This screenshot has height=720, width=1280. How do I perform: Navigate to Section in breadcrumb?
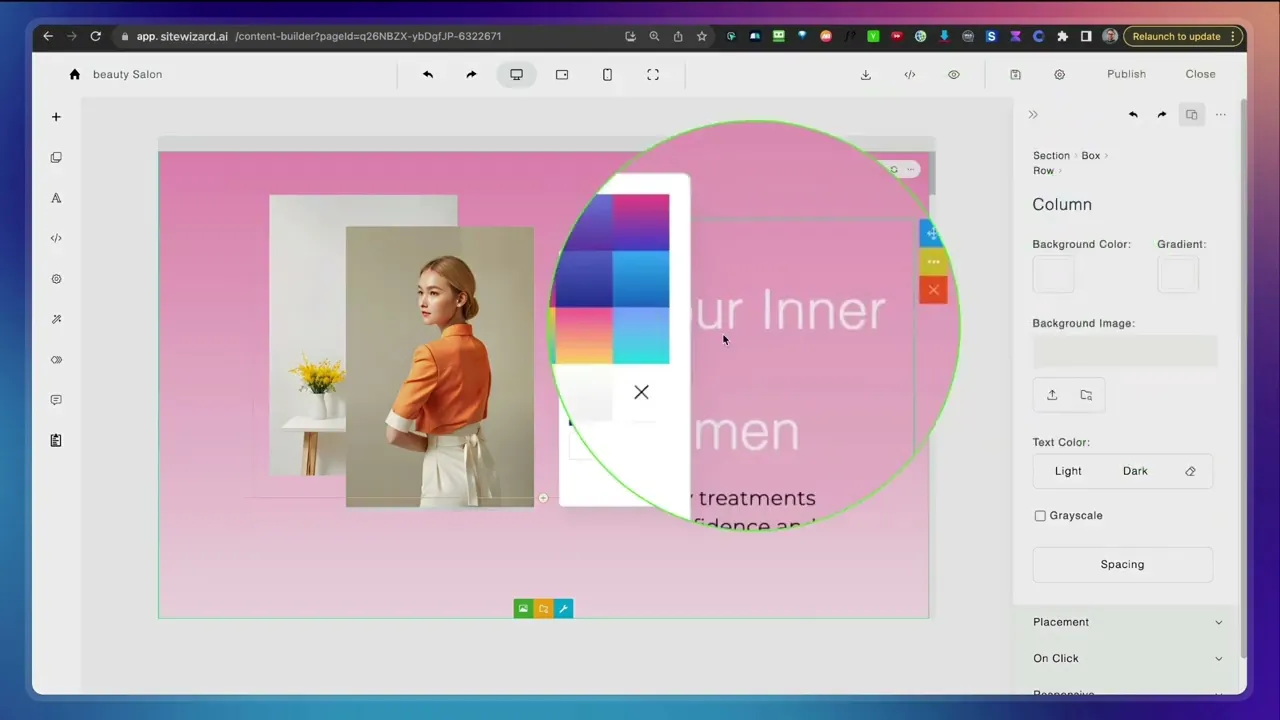click(1051, 156)
